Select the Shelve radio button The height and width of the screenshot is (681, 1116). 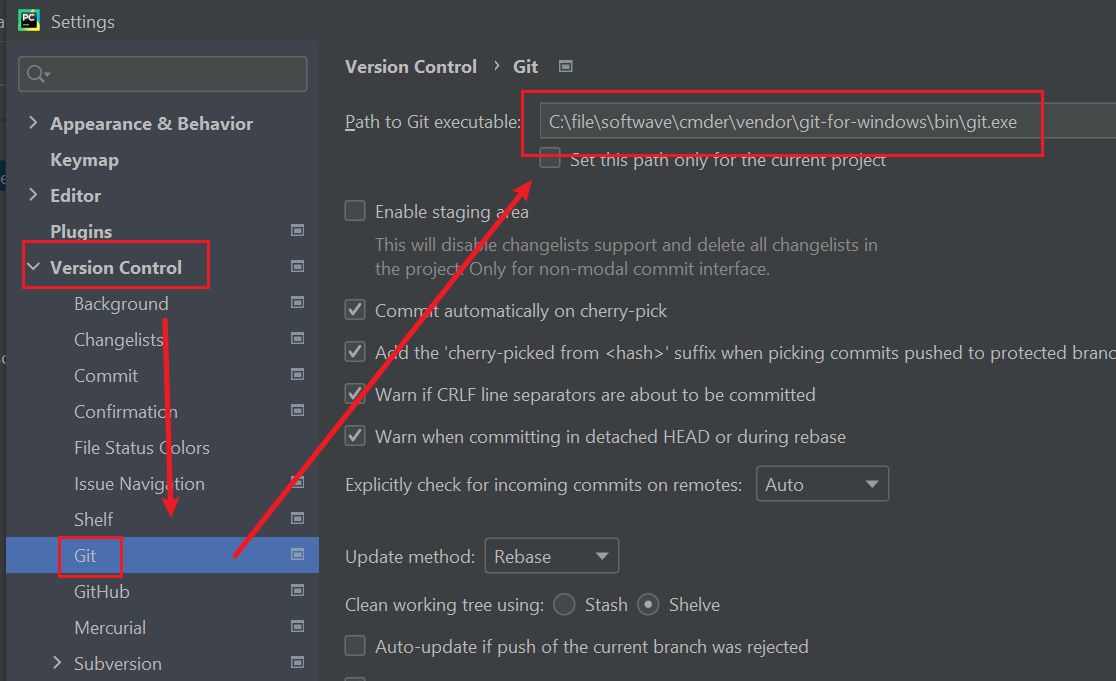point(648,604)
